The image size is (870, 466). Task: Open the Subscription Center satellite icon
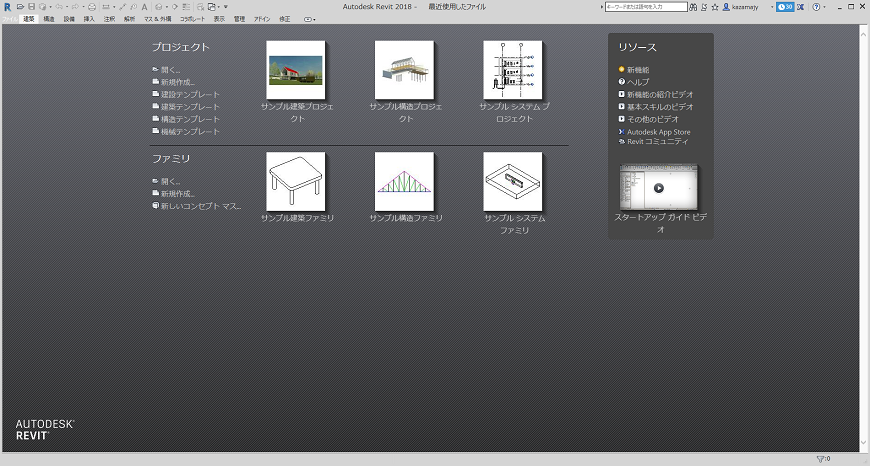click(704, 7)
